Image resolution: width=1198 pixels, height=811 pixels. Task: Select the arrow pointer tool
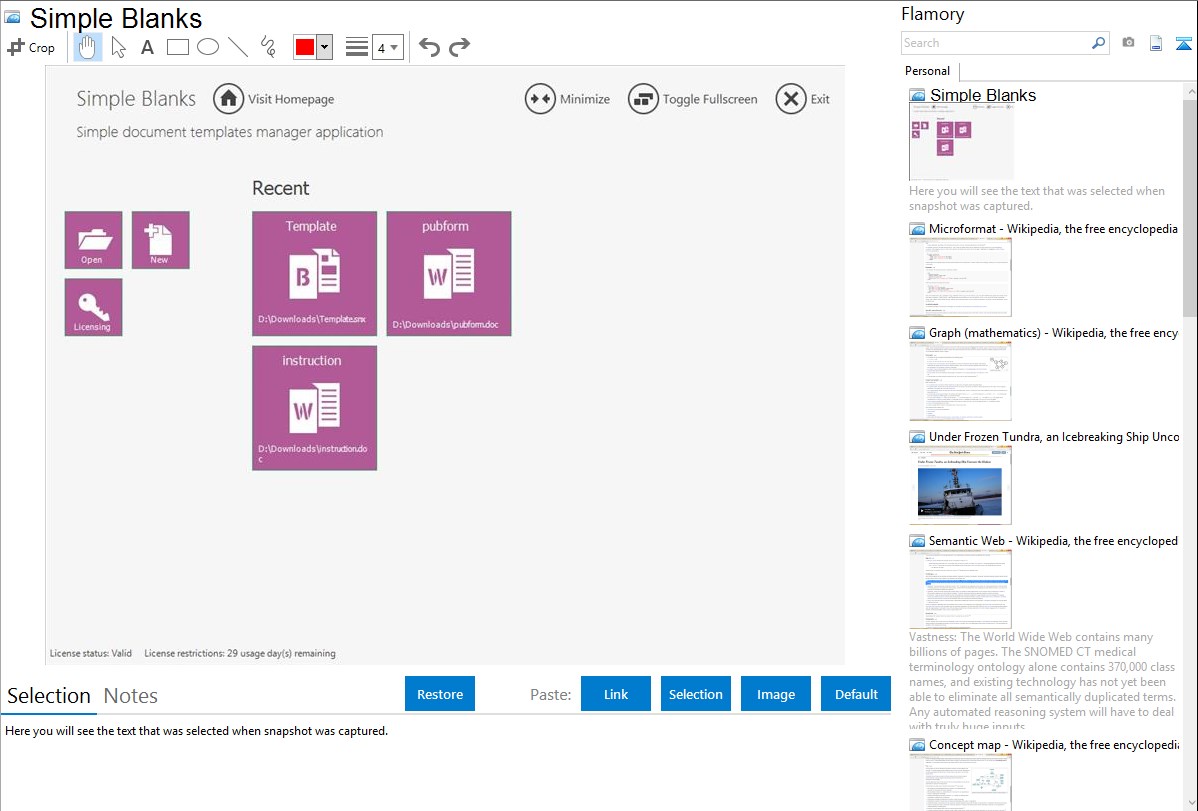(118, 47)
